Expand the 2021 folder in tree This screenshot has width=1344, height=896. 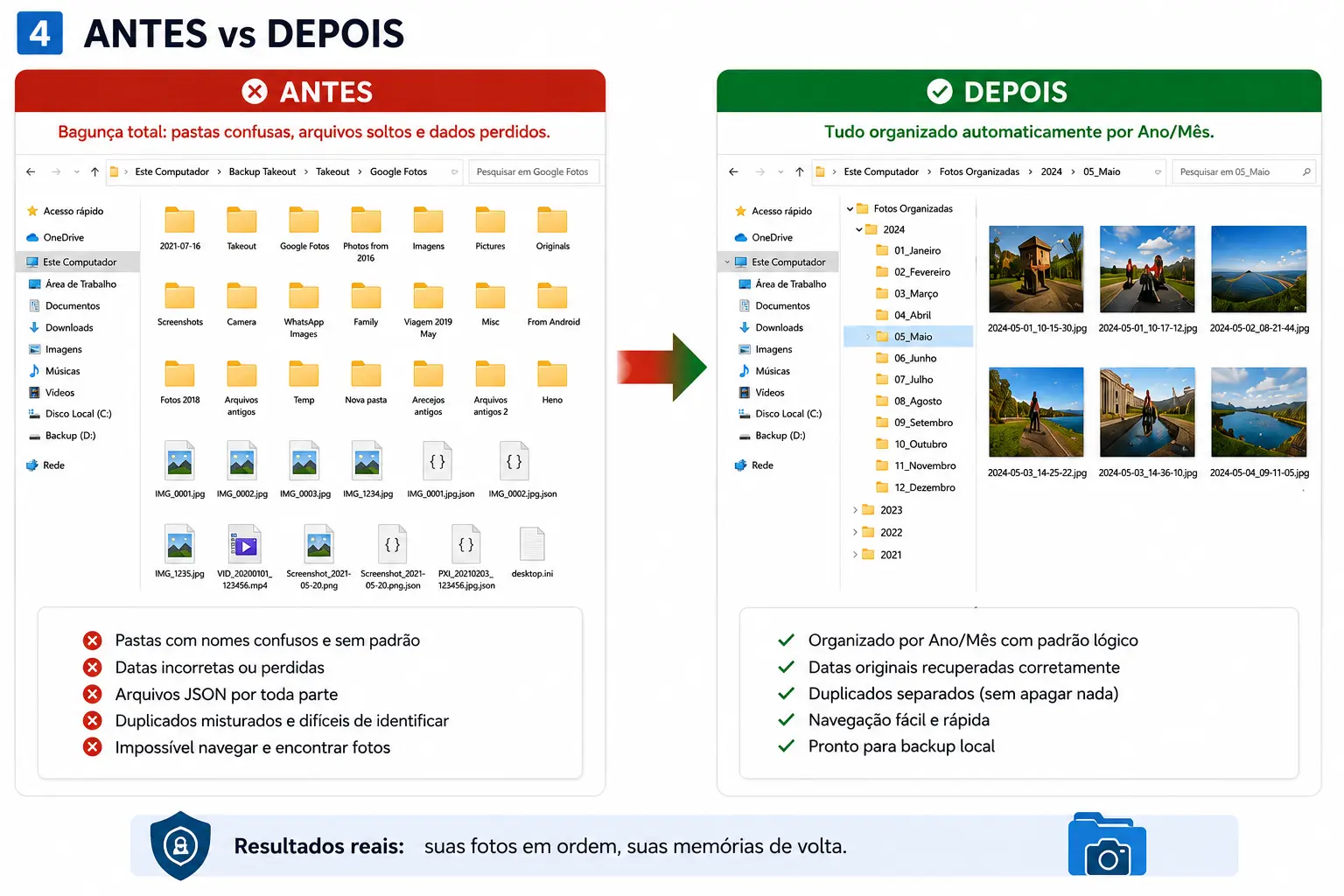855,555
